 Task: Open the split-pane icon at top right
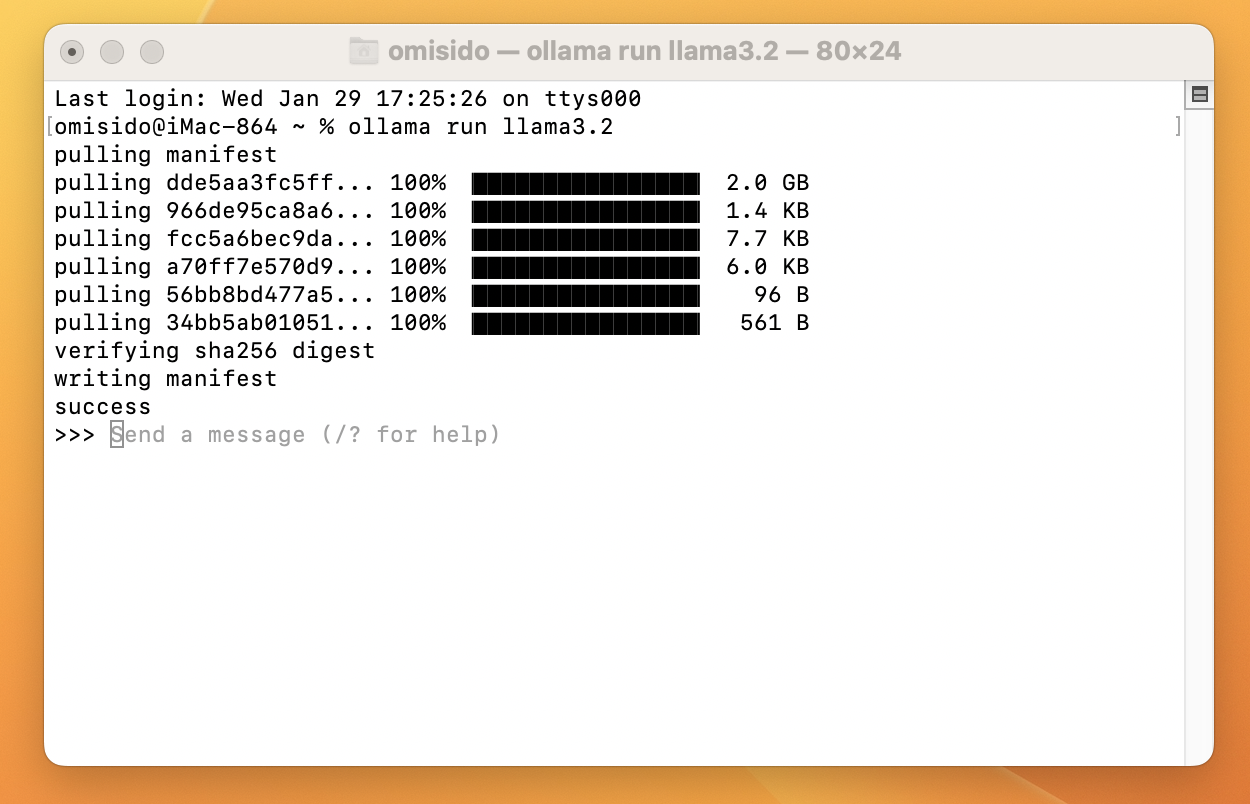(x=1199, y=93)
